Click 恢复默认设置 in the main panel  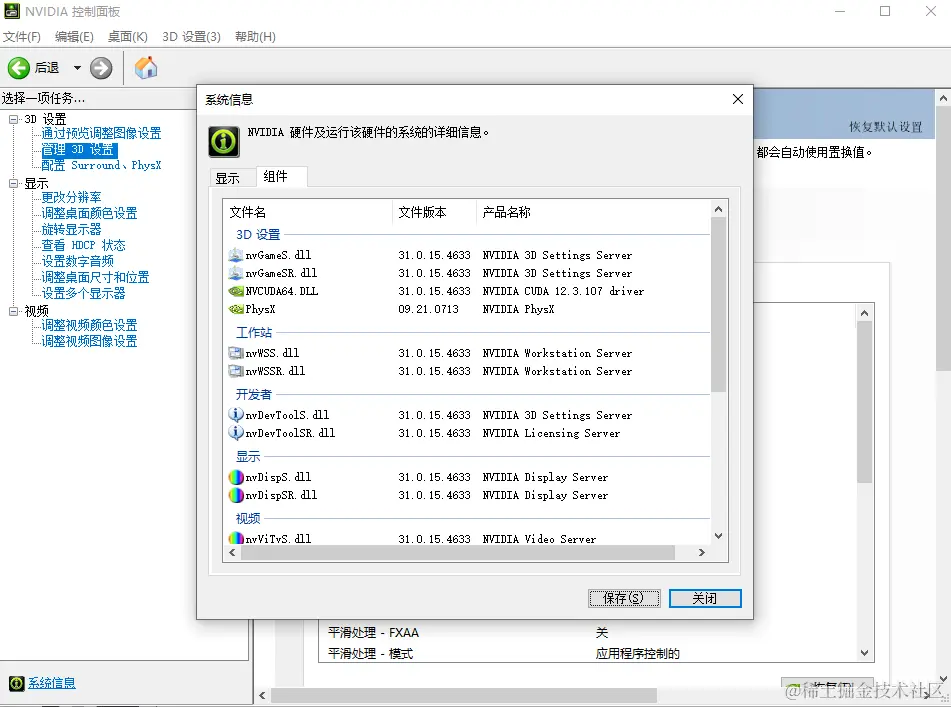(x=885, y=127)
